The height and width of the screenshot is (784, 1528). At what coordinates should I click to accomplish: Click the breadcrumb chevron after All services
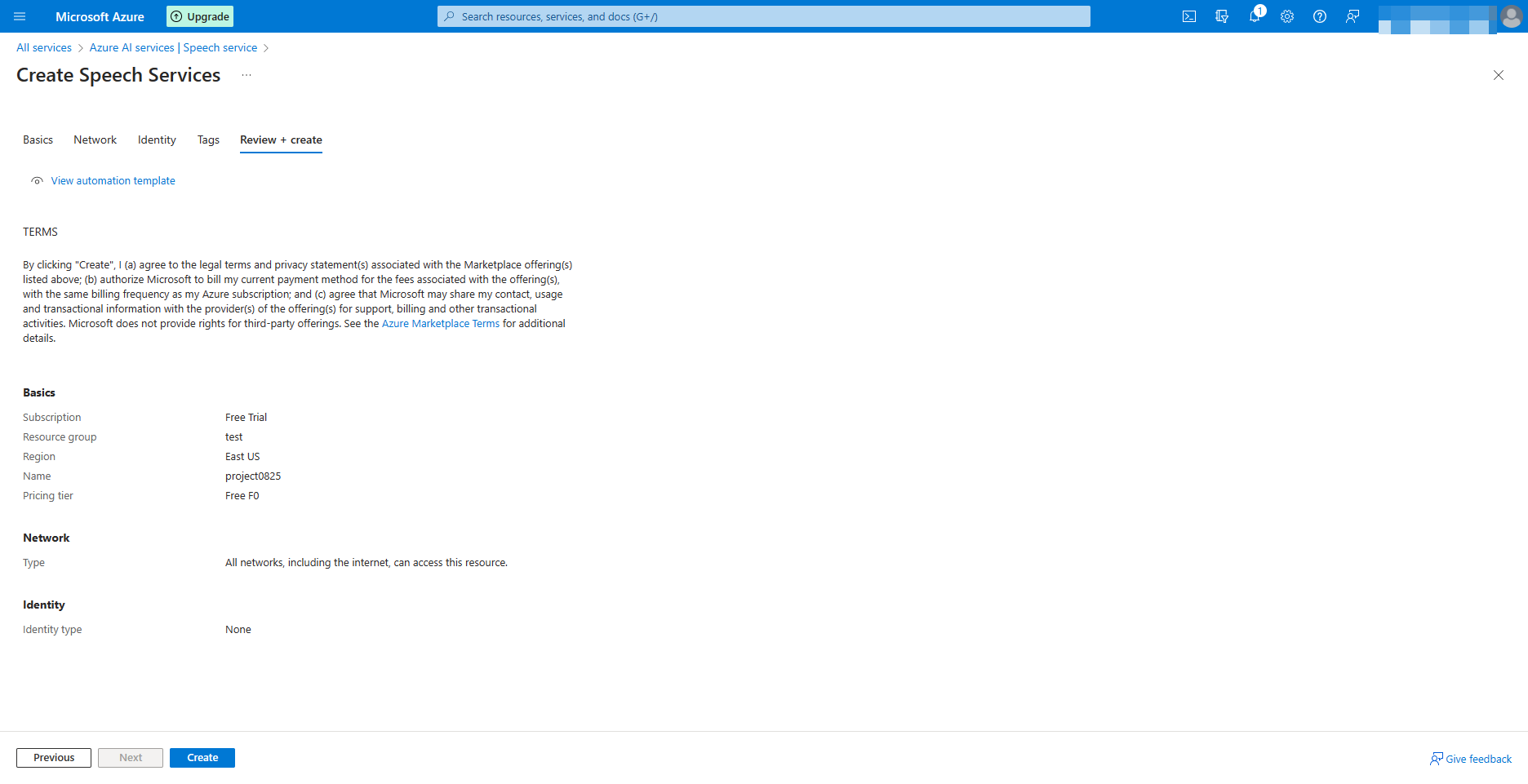(x=81, y=48)
